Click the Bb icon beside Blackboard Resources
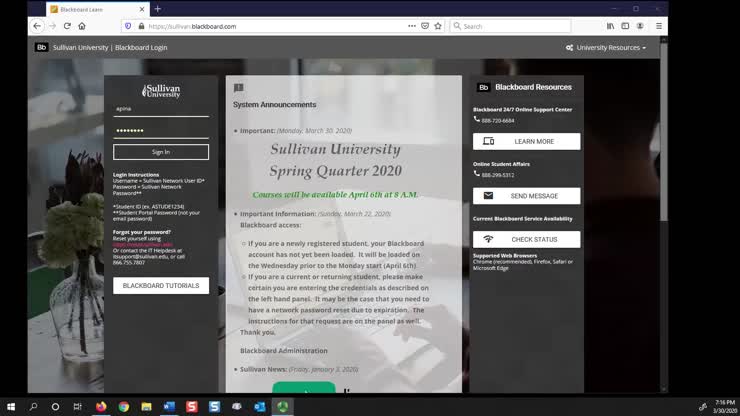This screenshot has width=740, height=416. pos(483,87)
